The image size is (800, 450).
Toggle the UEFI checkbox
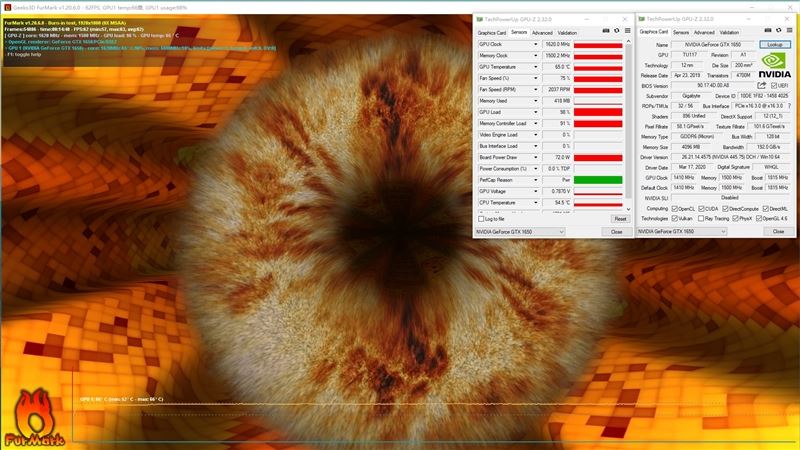point(774,86)
